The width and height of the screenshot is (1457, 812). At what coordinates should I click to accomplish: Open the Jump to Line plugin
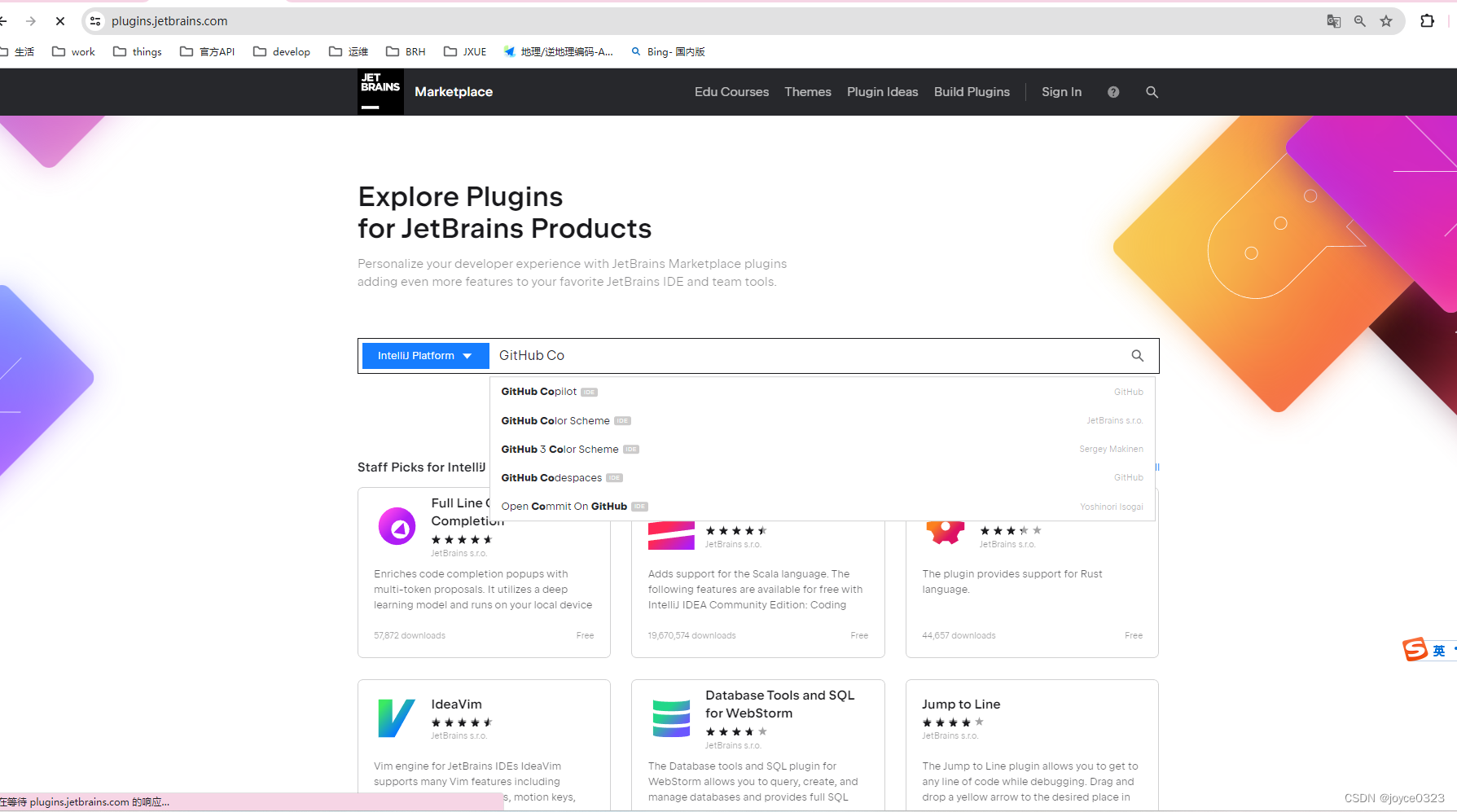point(961,704)
